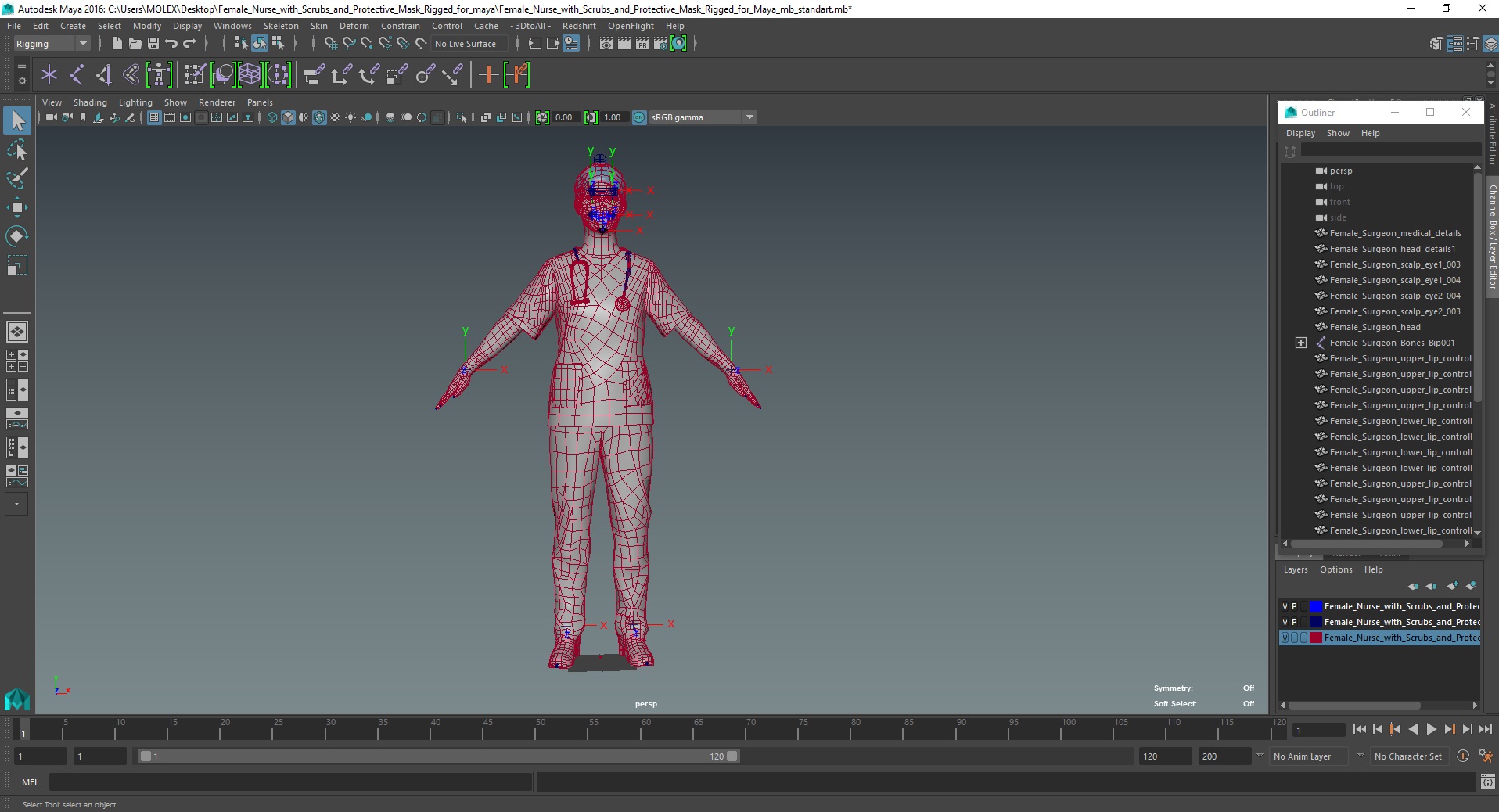The image size is (1499, 812).
Task: Toggle the viewport grid display
Action: pyautogui.click(x=154, y=117)
